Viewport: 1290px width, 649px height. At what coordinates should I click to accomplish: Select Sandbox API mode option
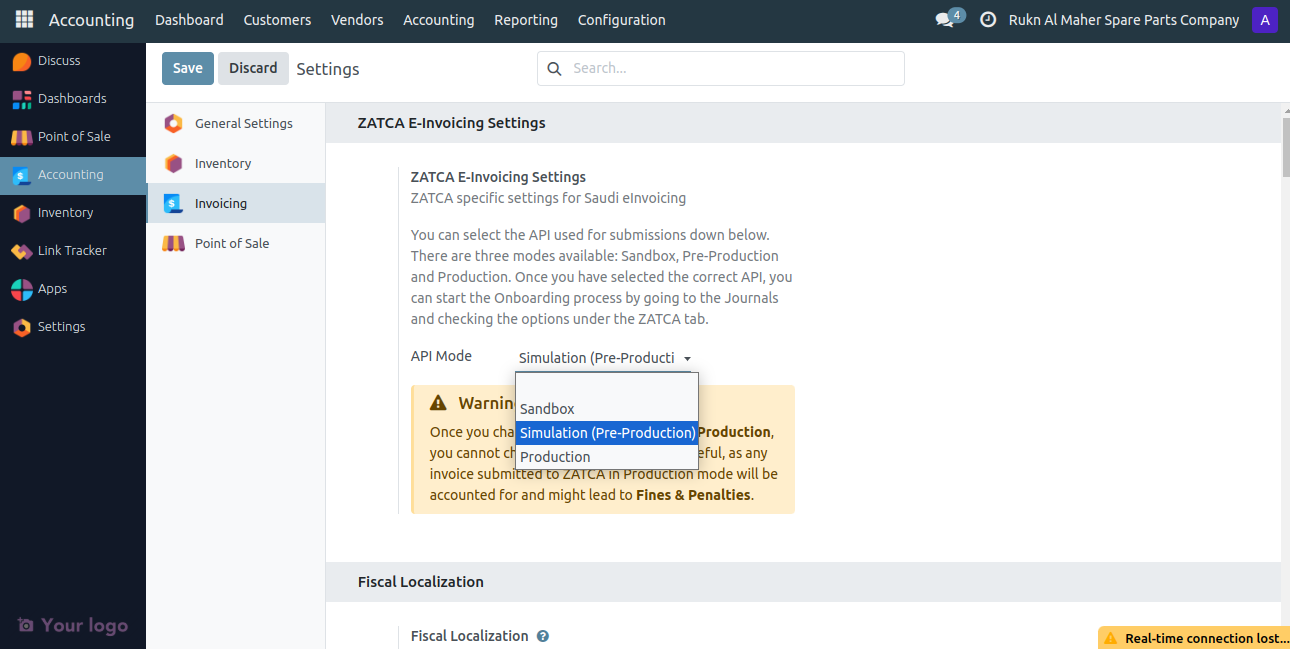coord(546,408)
